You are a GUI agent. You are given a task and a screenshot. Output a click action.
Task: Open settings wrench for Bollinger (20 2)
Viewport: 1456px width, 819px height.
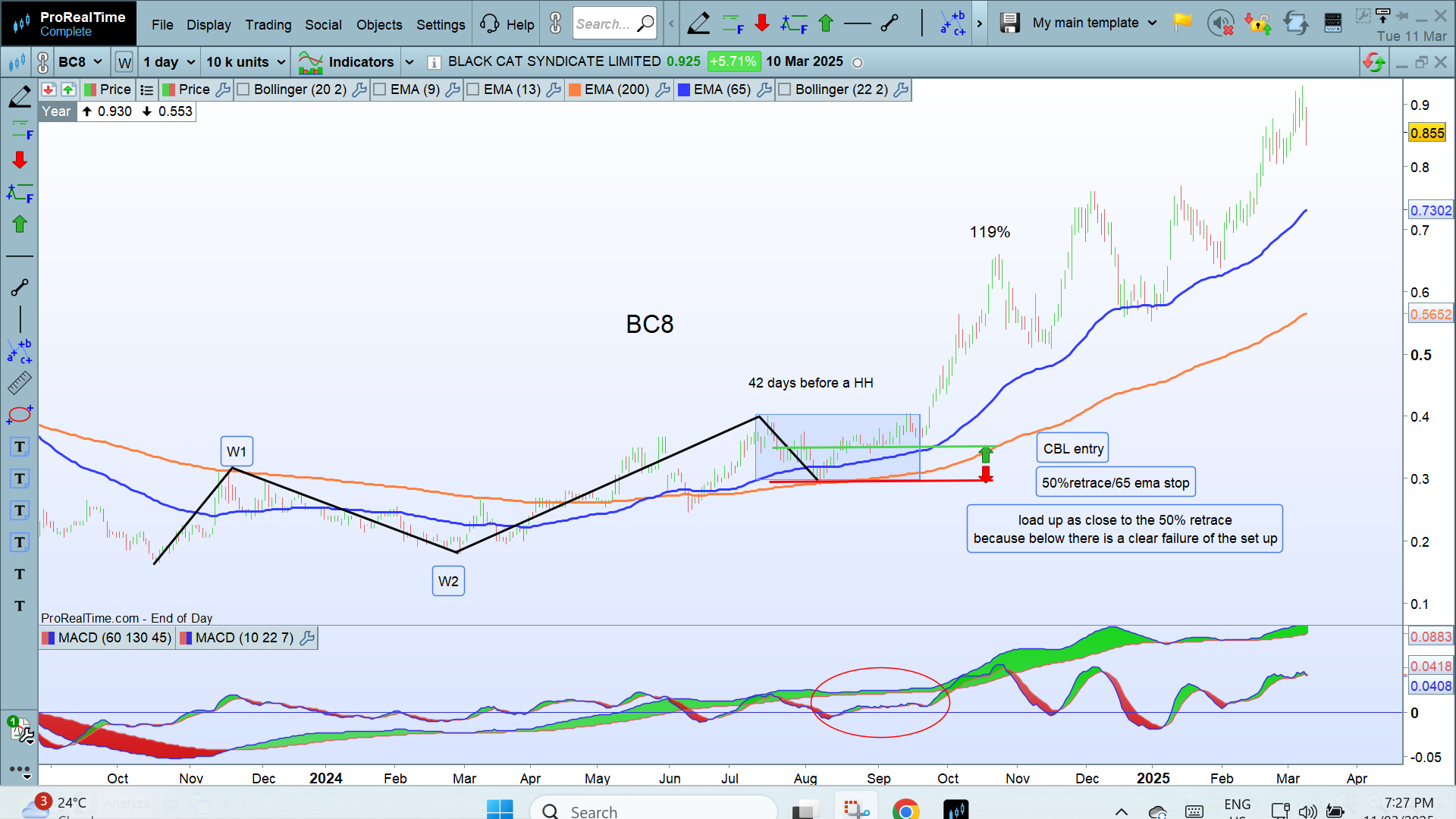click(x=359, y=89)
